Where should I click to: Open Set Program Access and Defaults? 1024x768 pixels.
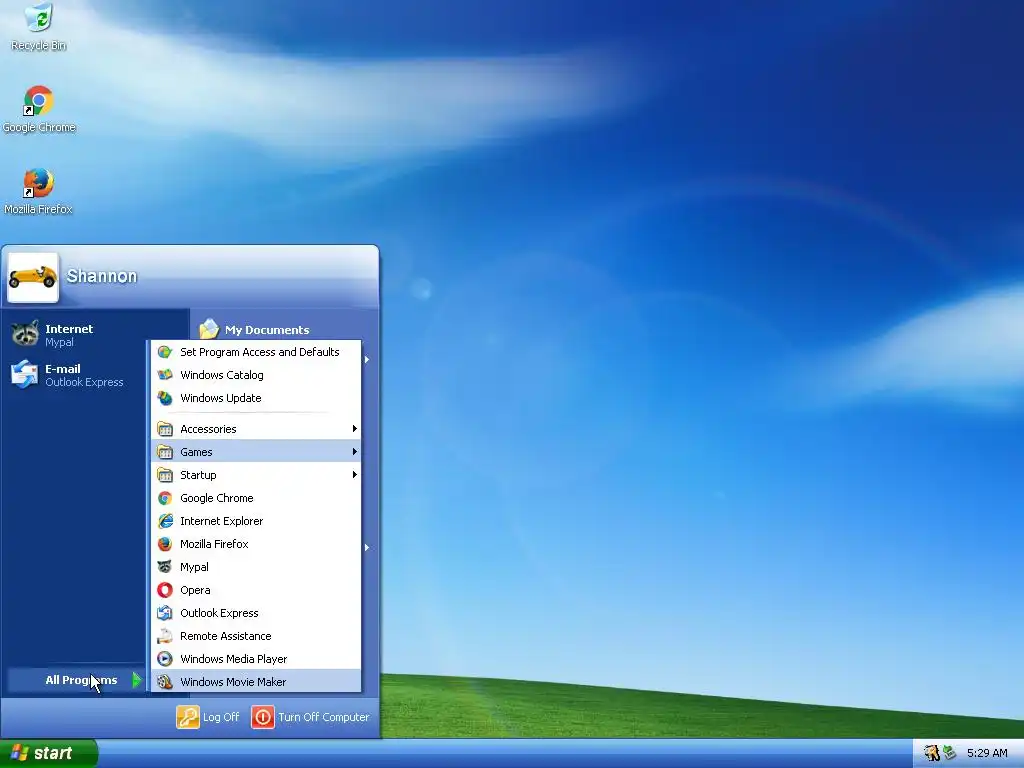pos(256,352)
